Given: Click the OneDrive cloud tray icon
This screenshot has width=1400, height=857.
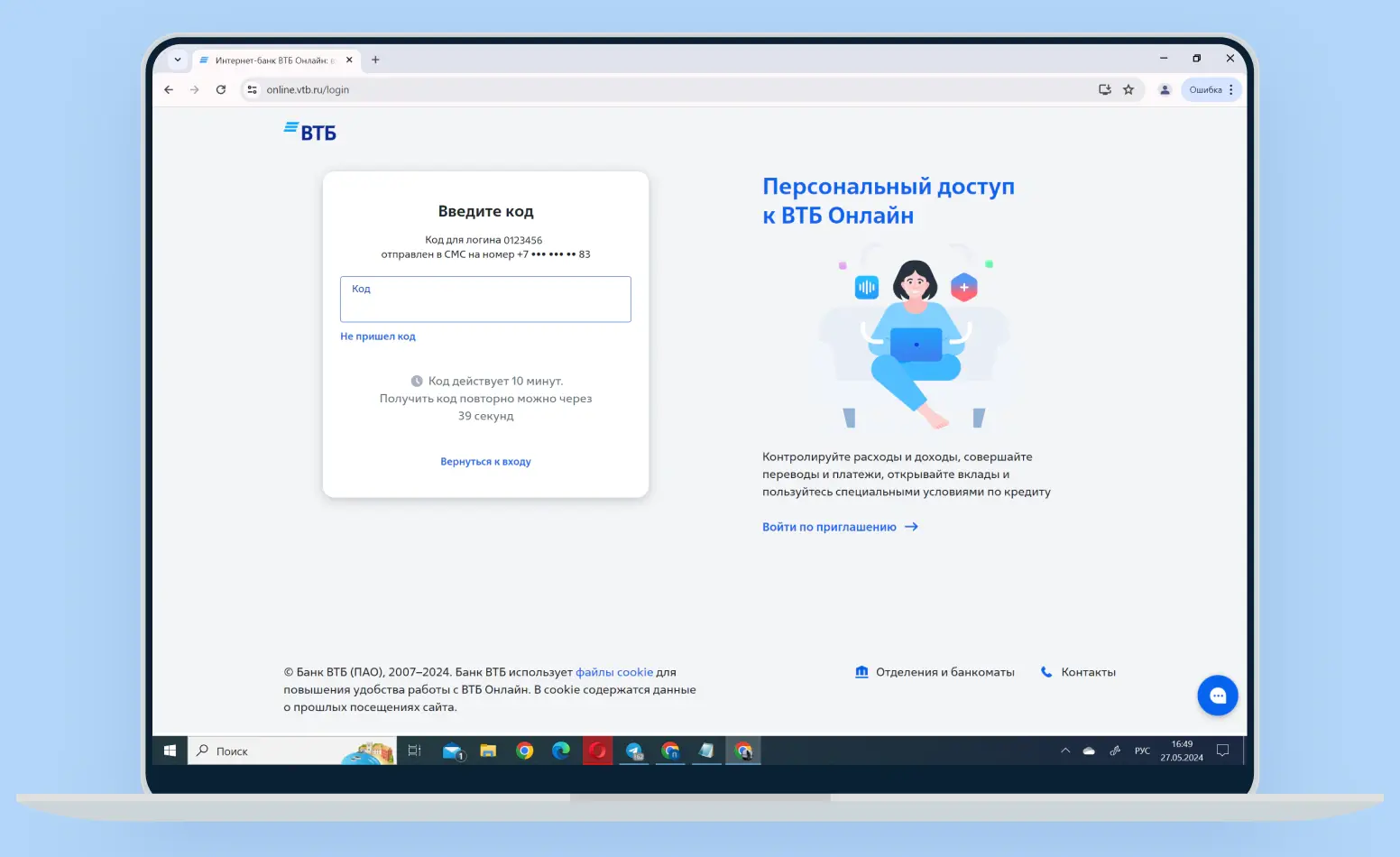Looking at the screenshot, I should pos(1089,751).
